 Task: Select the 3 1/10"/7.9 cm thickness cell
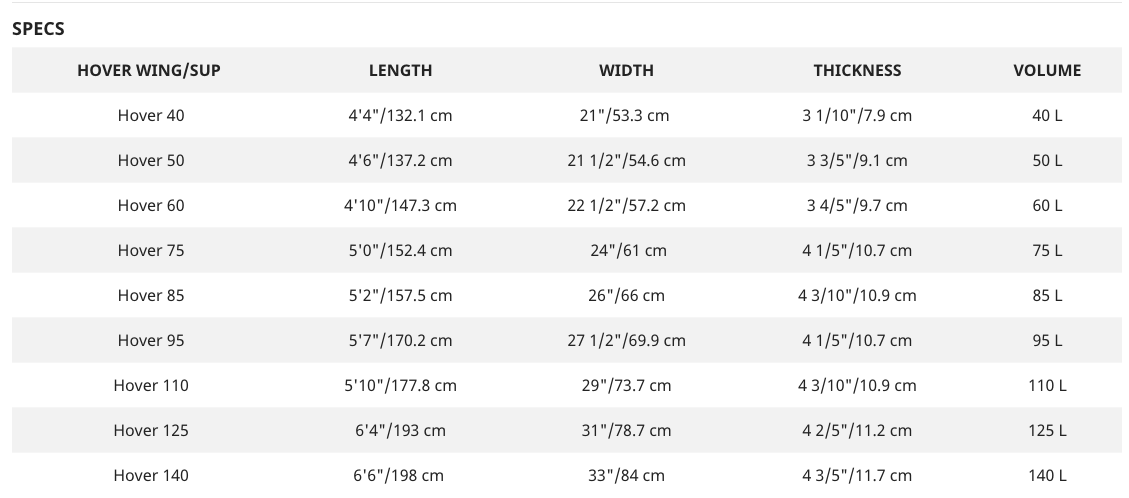tap(857, 115)
